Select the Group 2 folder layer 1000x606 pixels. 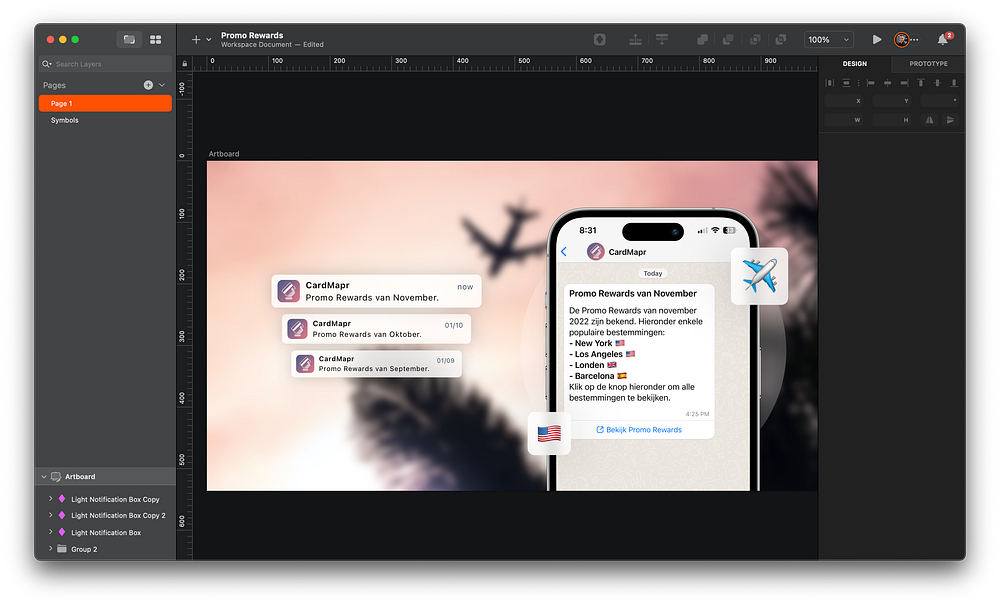(105, 549)
